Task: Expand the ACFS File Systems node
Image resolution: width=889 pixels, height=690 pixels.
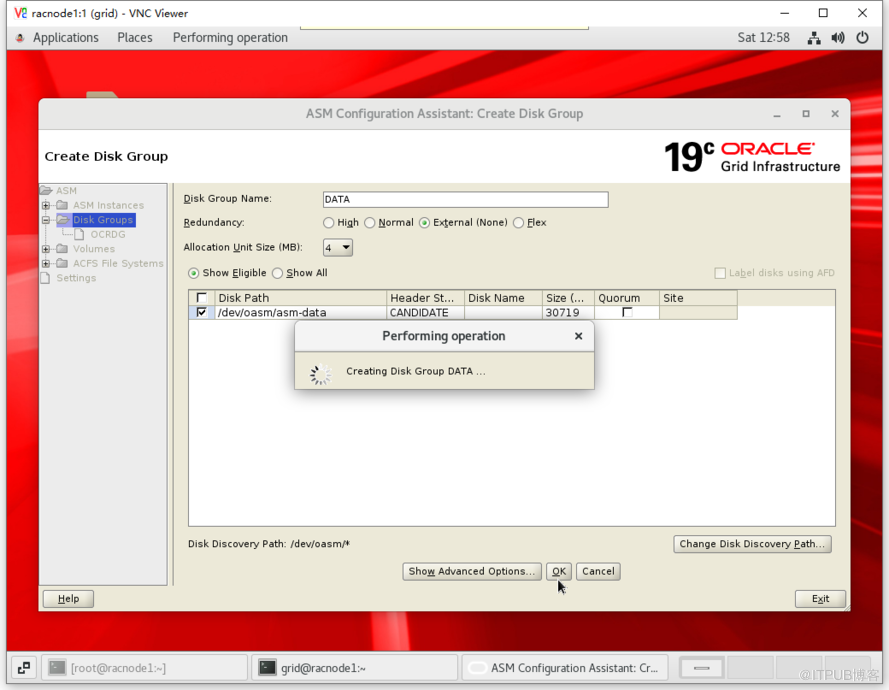Action: point(46,263)
